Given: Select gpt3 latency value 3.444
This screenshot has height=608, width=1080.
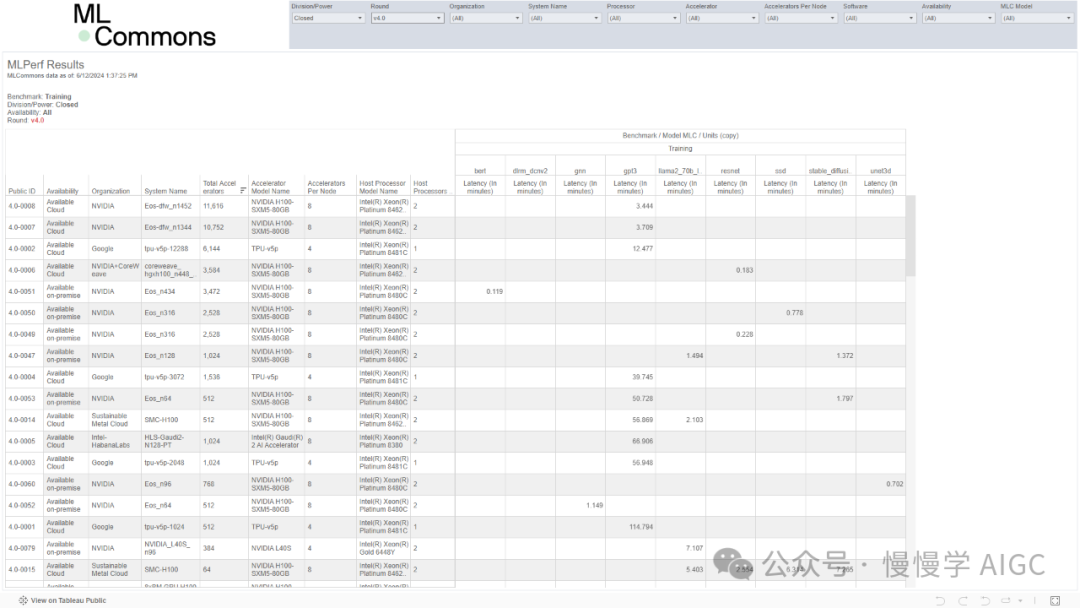Looking at the screenshot, I should coord(644,206).
